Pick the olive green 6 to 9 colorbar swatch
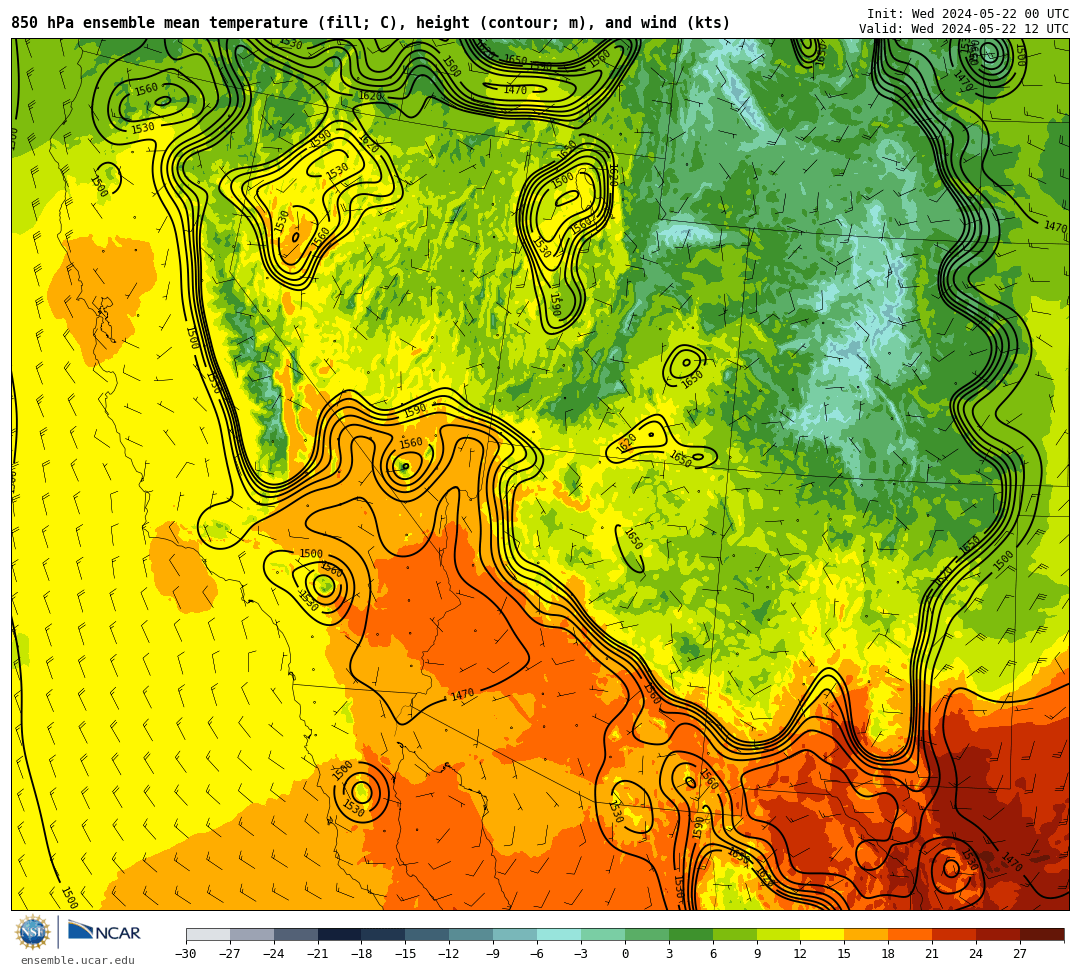 [x=735, y=934]
